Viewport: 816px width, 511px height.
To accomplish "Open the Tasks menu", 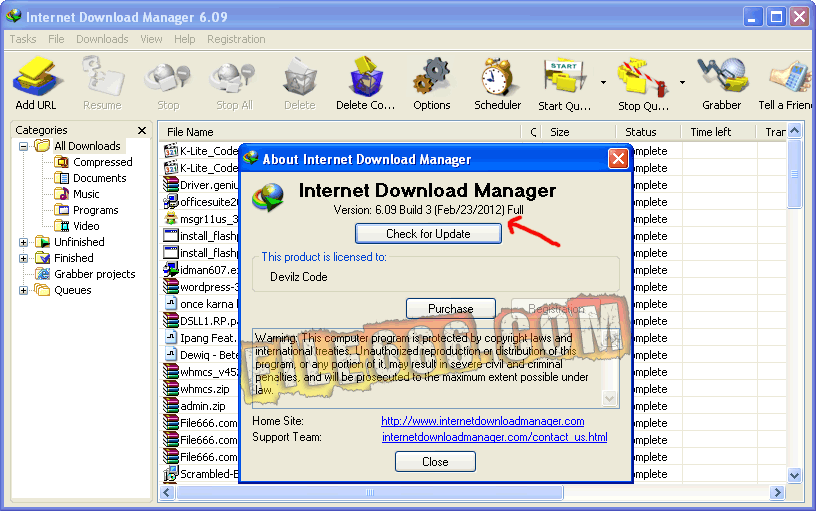I will pos(23,39).
